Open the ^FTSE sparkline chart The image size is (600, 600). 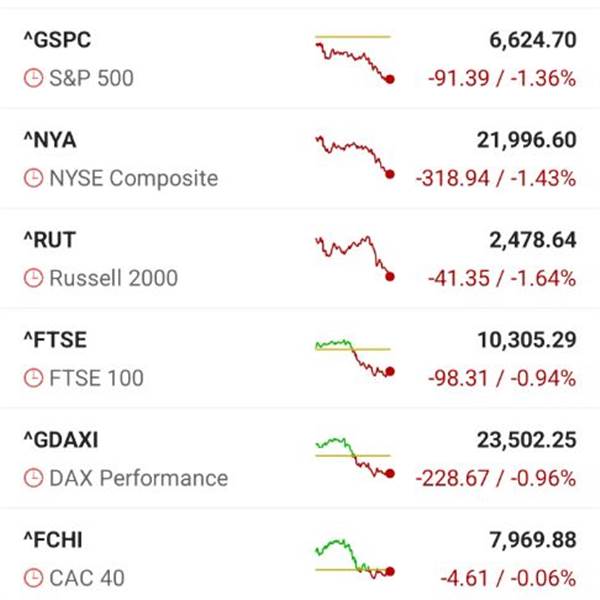353,357
